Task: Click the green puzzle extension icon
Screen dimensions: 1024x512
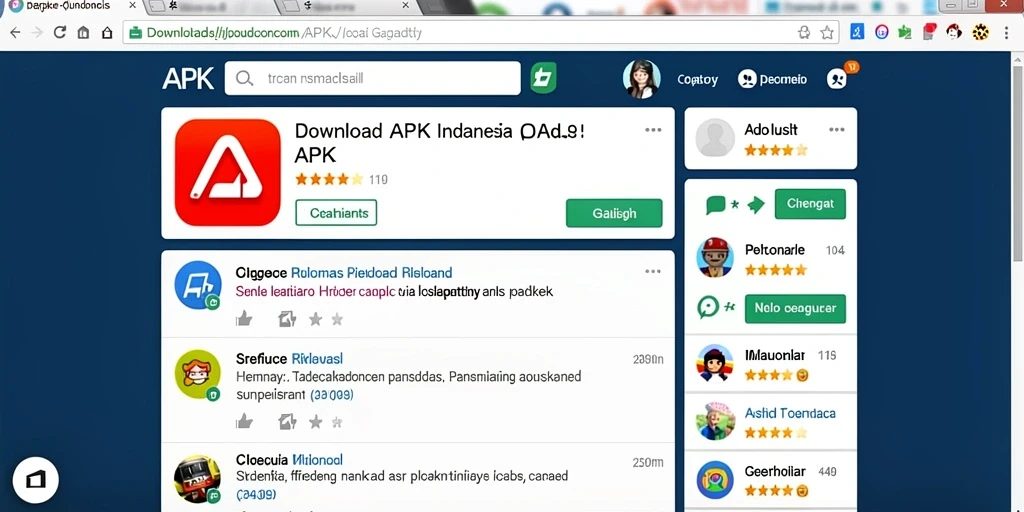Action: 905,32
